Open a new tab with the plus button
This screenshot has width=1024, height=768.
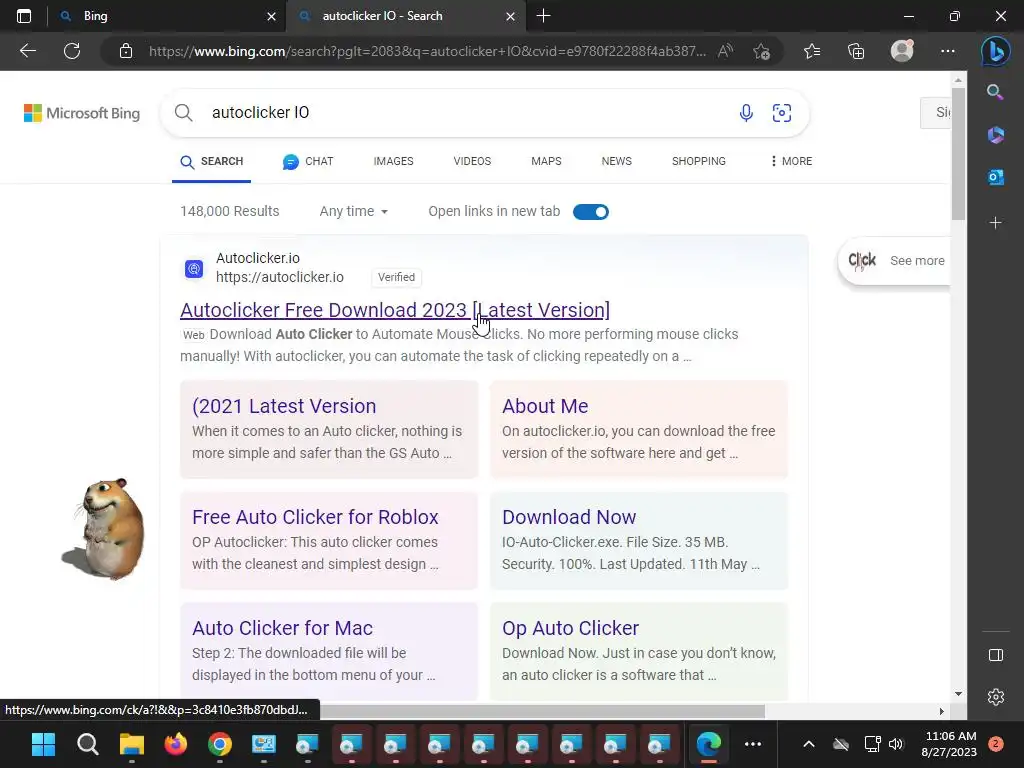coord(543,16)
